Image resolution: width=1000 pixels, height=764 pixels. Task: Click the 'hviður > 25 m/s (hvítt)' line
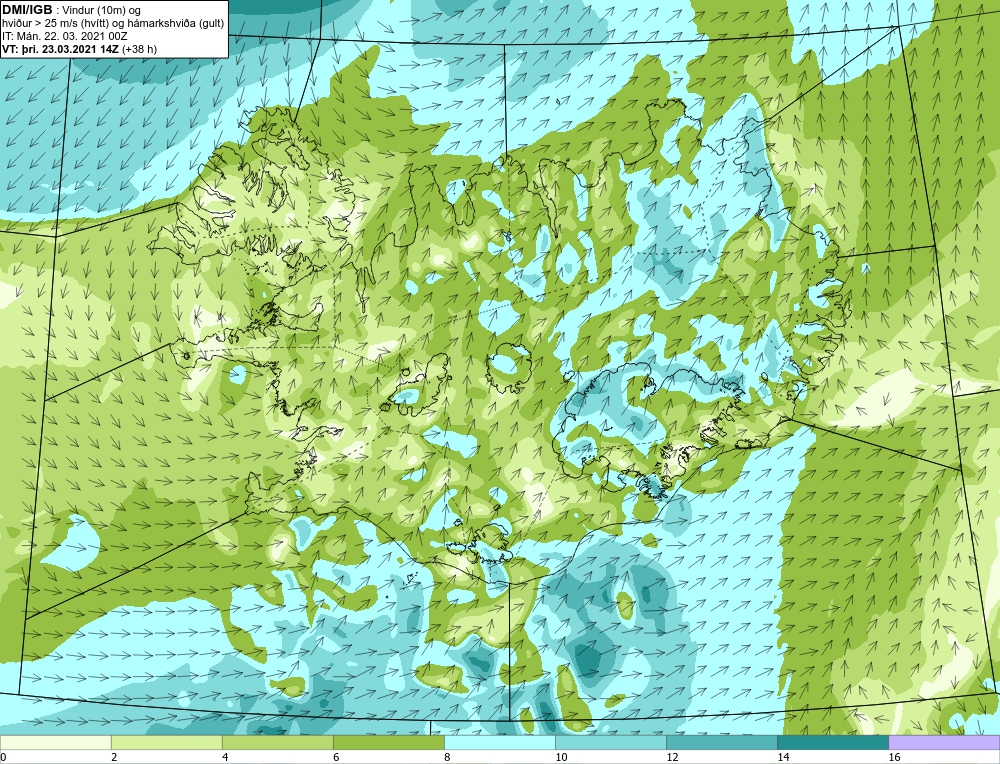[x=55, y=24]
